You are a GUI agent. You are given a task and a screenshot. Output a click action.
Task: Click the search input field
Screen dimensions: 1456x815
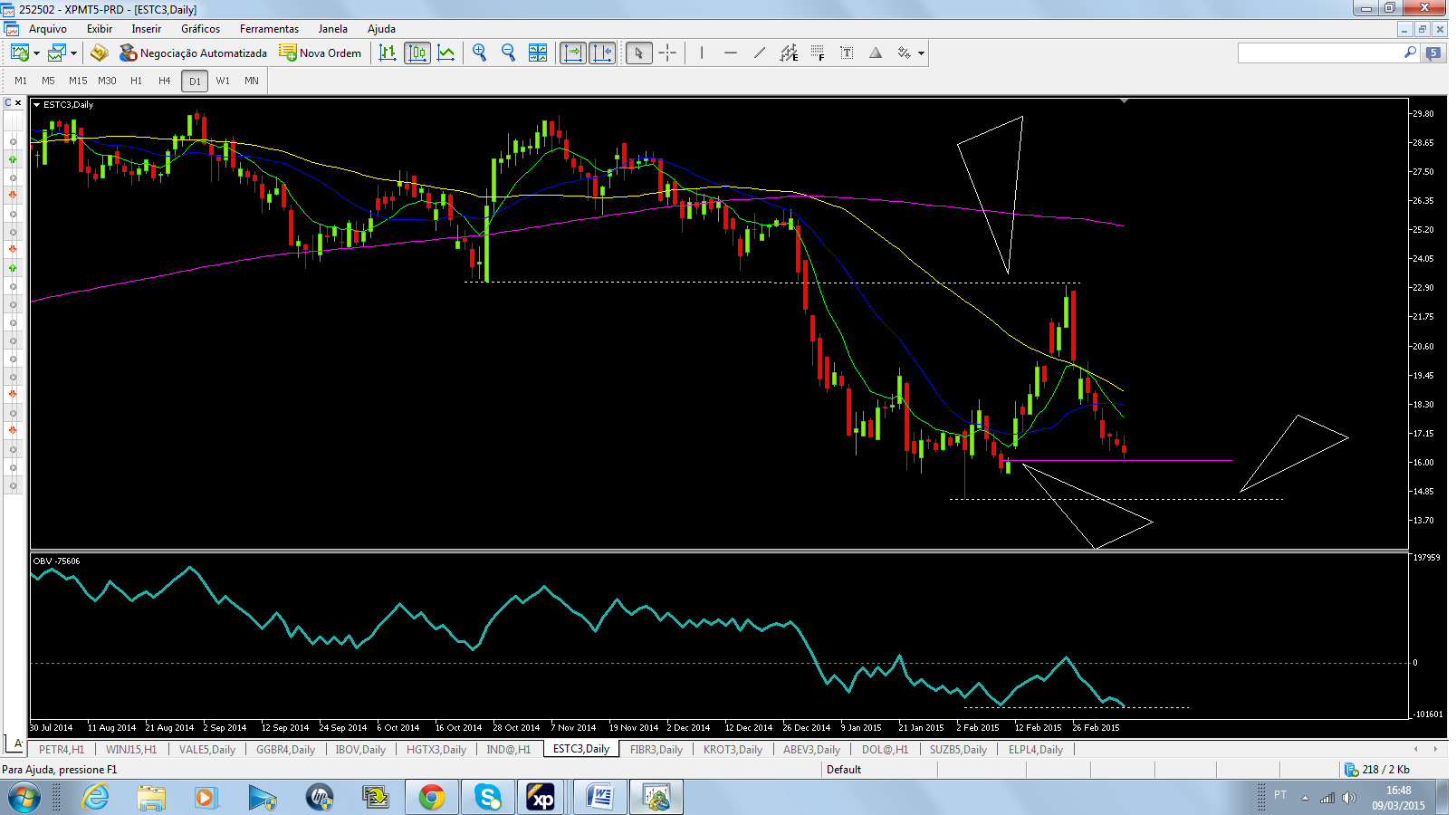[x=1320, y=53]
